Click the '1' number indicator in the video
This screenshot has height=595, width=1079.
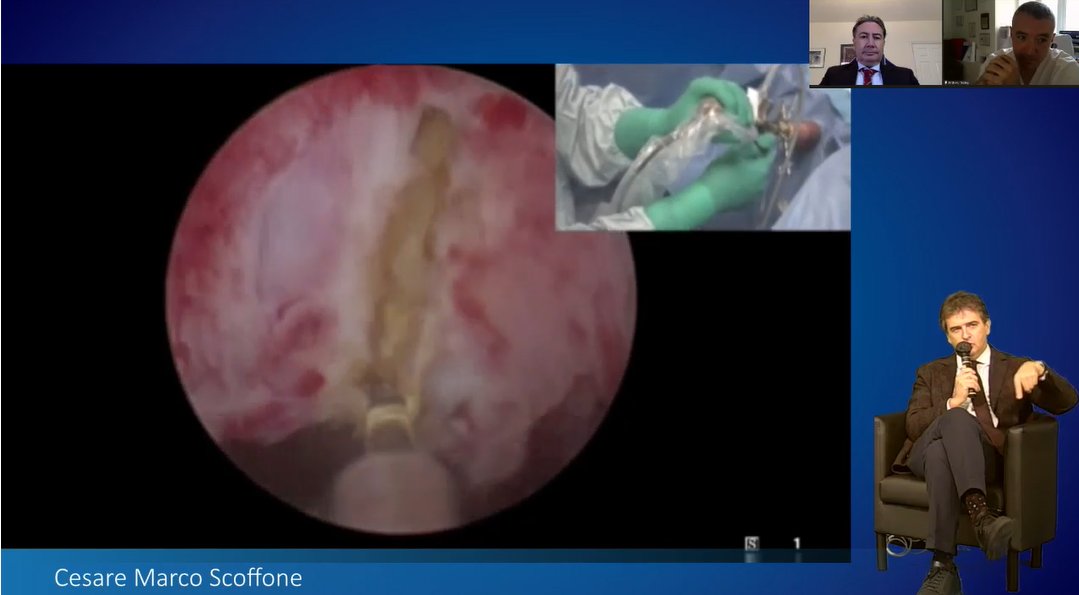tap(797, 543)
